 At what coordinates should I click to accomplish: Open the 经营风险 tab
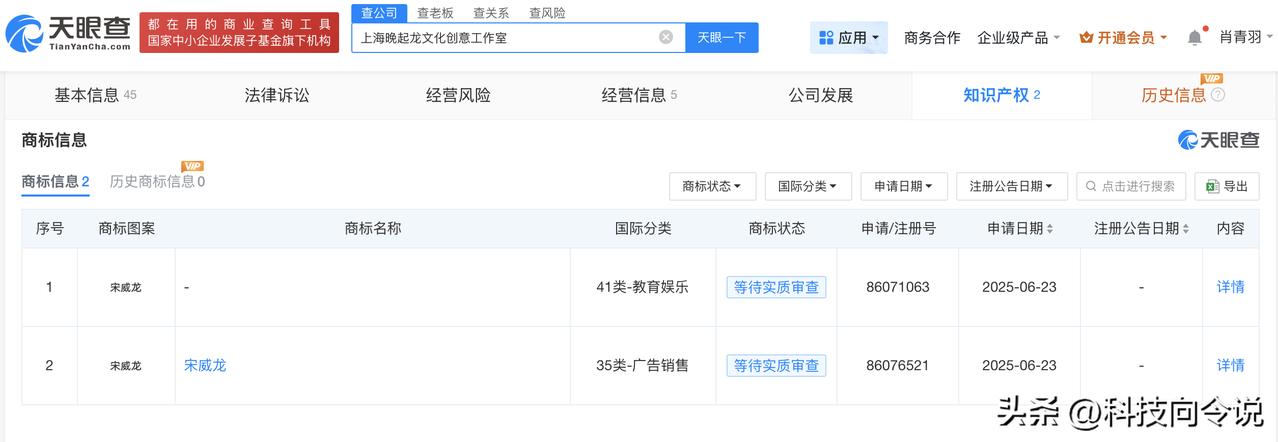(x=458, y=95)
